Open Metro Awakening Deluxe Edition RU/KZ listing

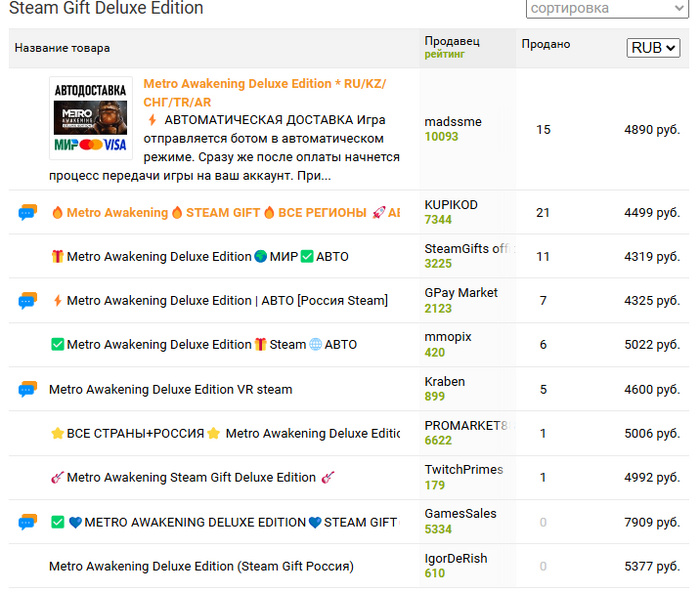pos(265,93)
